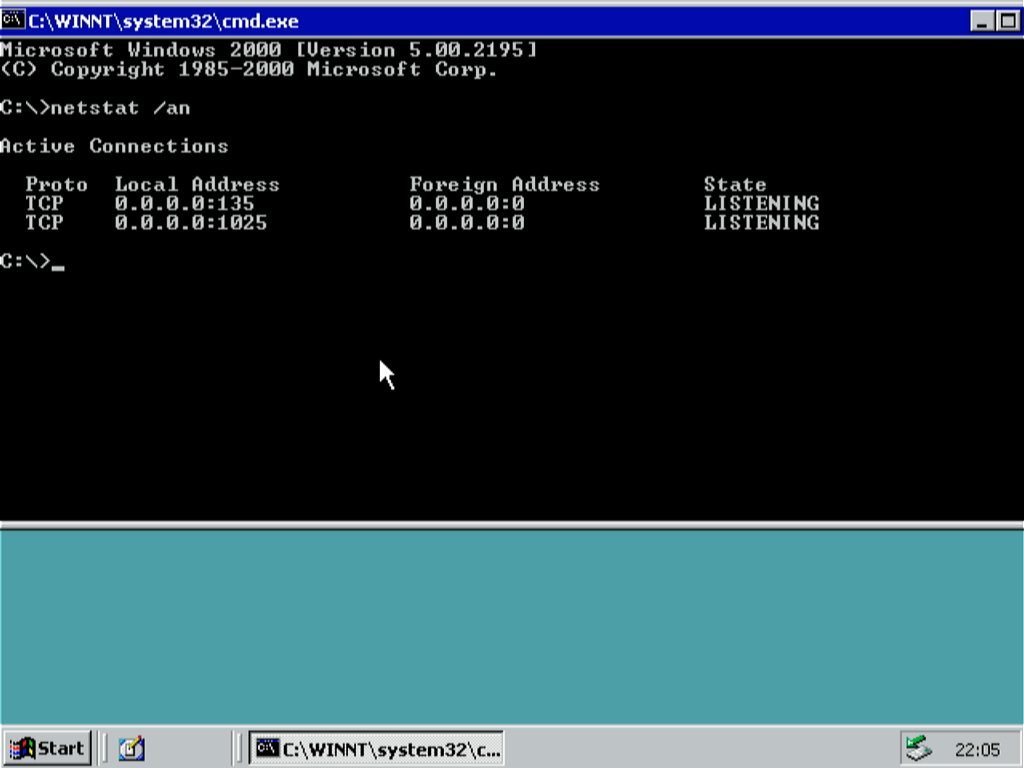Click the 'Proto' column header

pos(56,185)
